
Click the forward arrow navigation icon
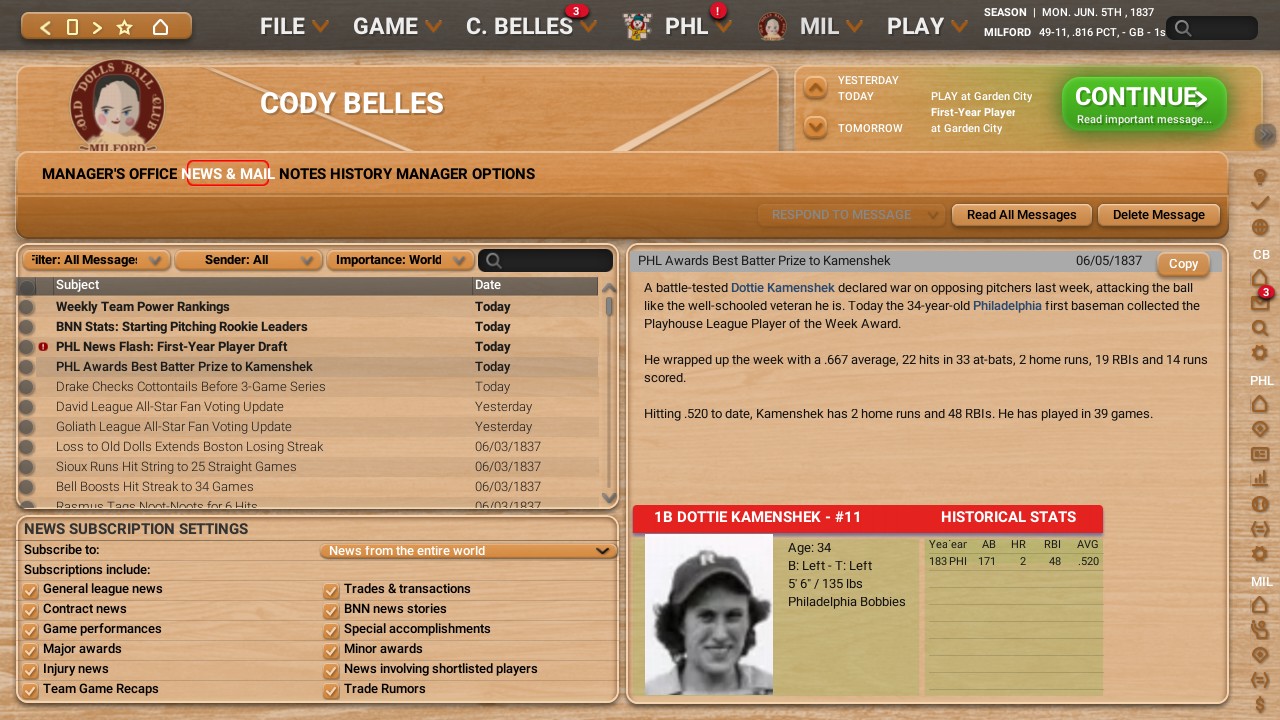click(x=97, y=27)
